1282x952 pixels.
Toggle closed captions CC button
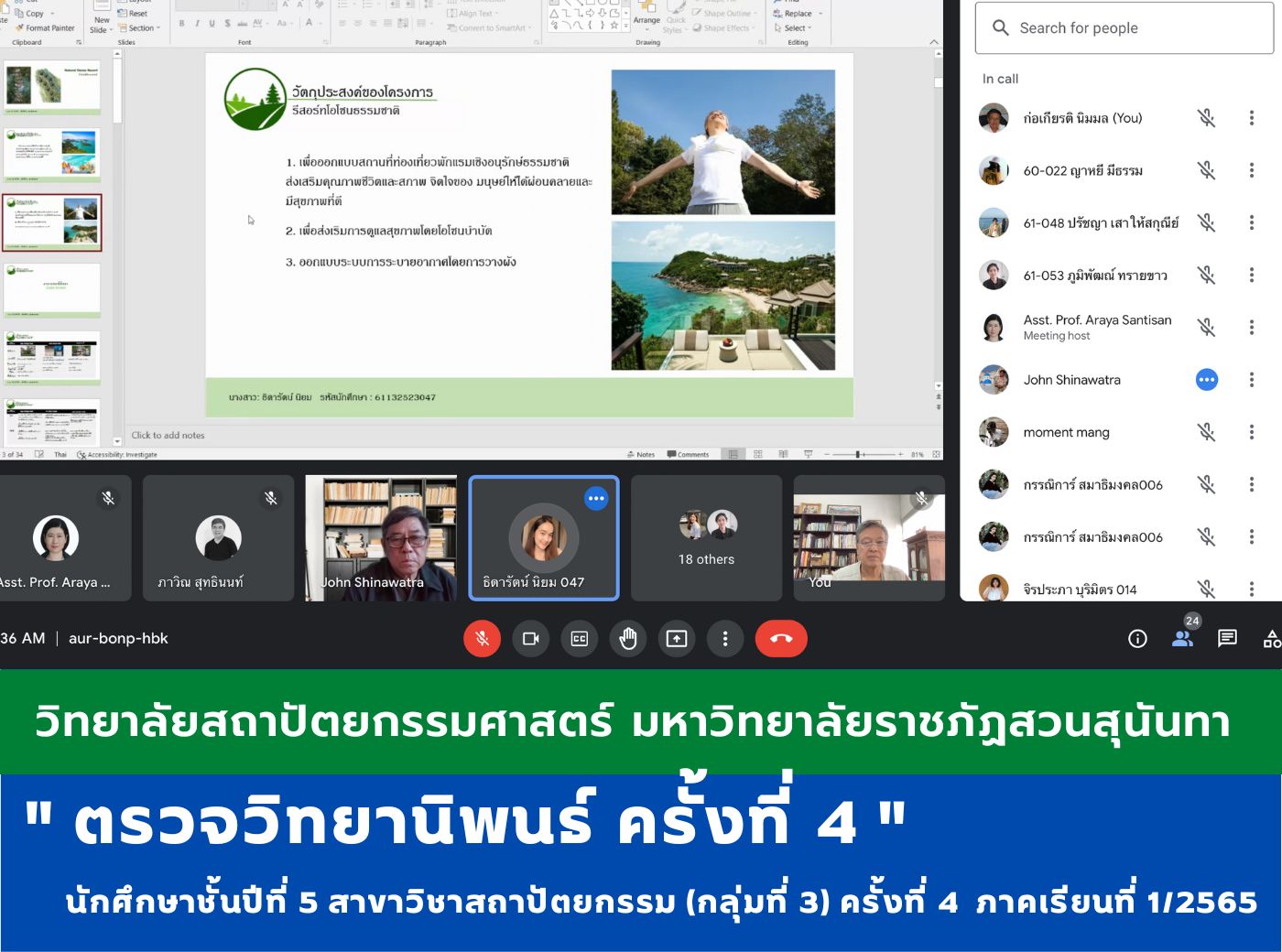coord(580,639)
